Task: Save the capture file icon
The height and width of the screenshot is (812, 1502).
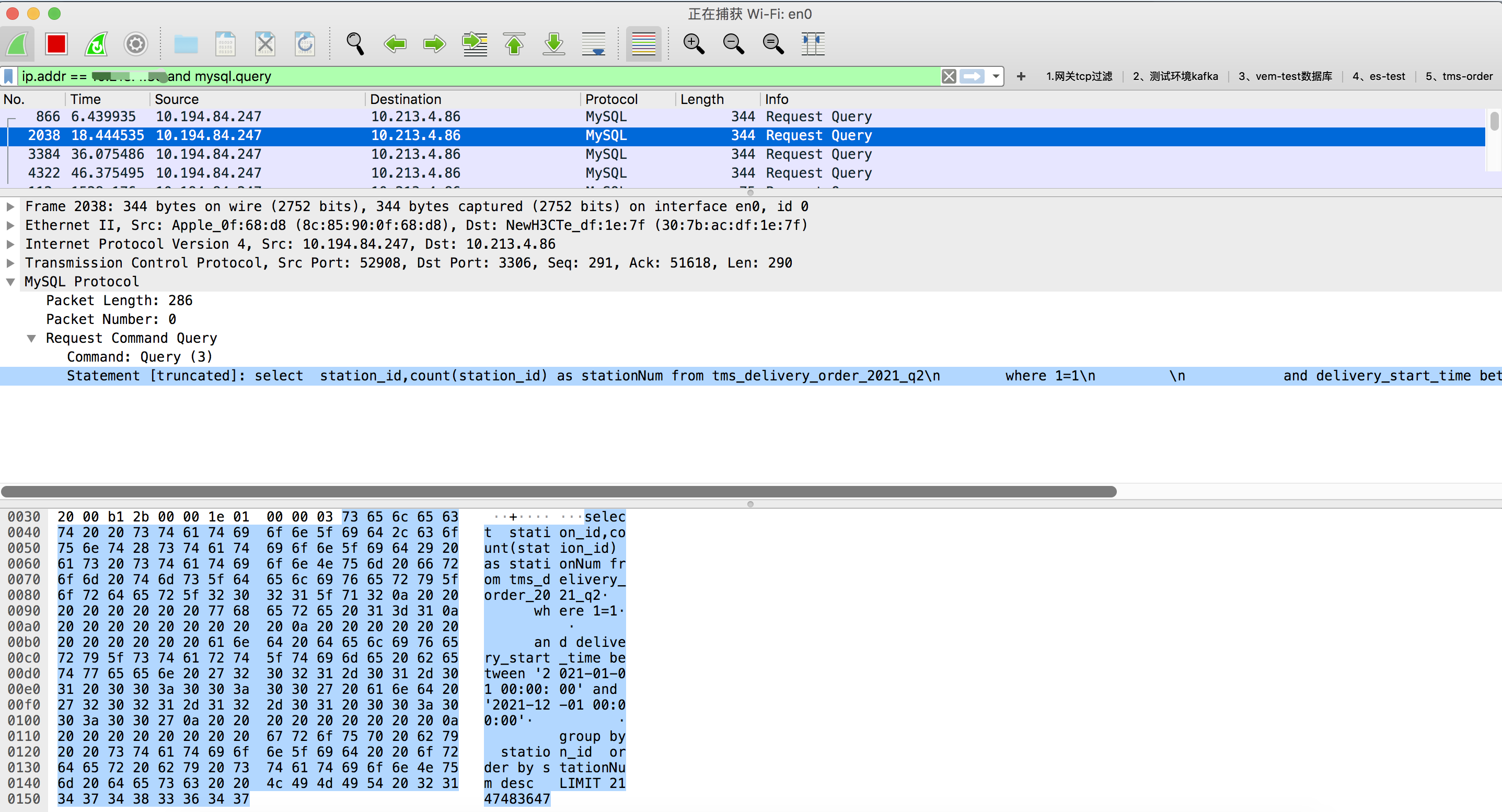Action: click(225, 44)
